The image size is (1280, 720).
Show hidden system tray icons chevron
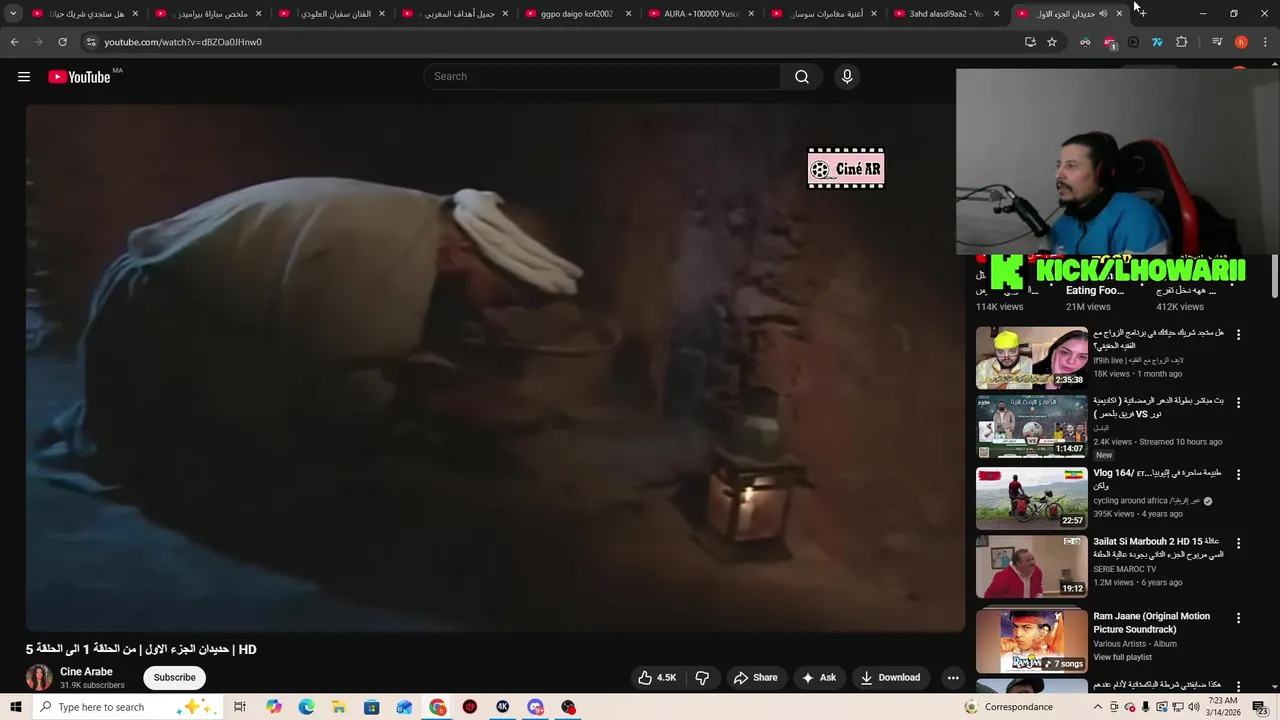tap(1099, 707)
